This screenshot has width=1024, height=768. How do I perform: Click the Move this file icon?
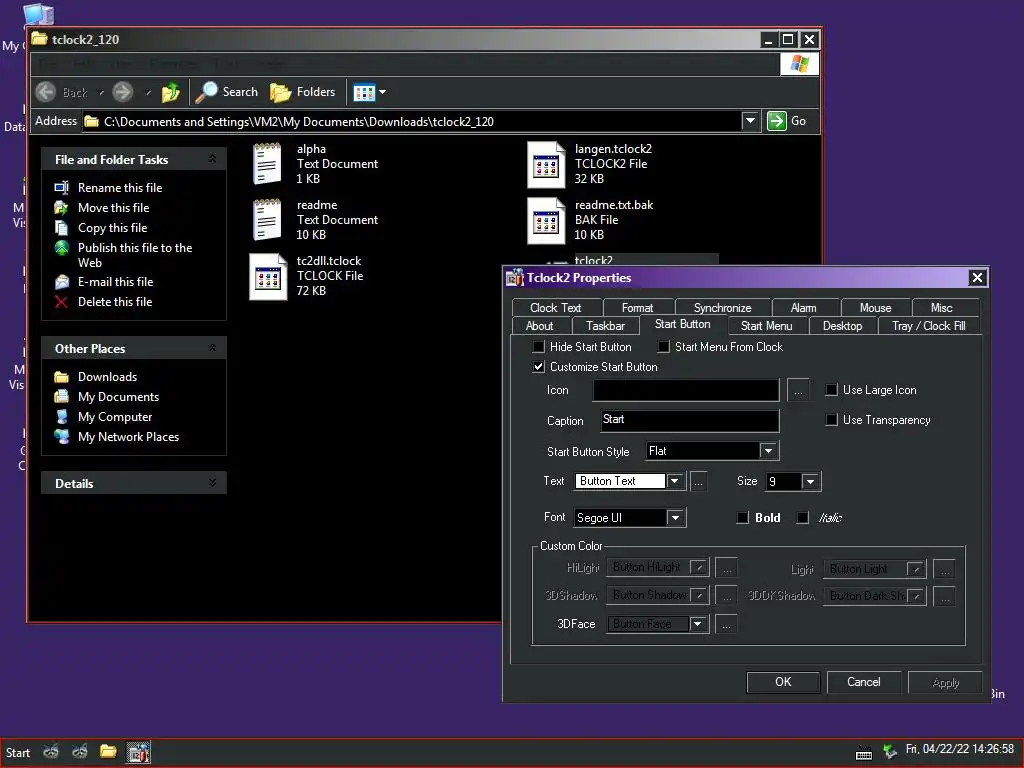[x=61, y=208]
